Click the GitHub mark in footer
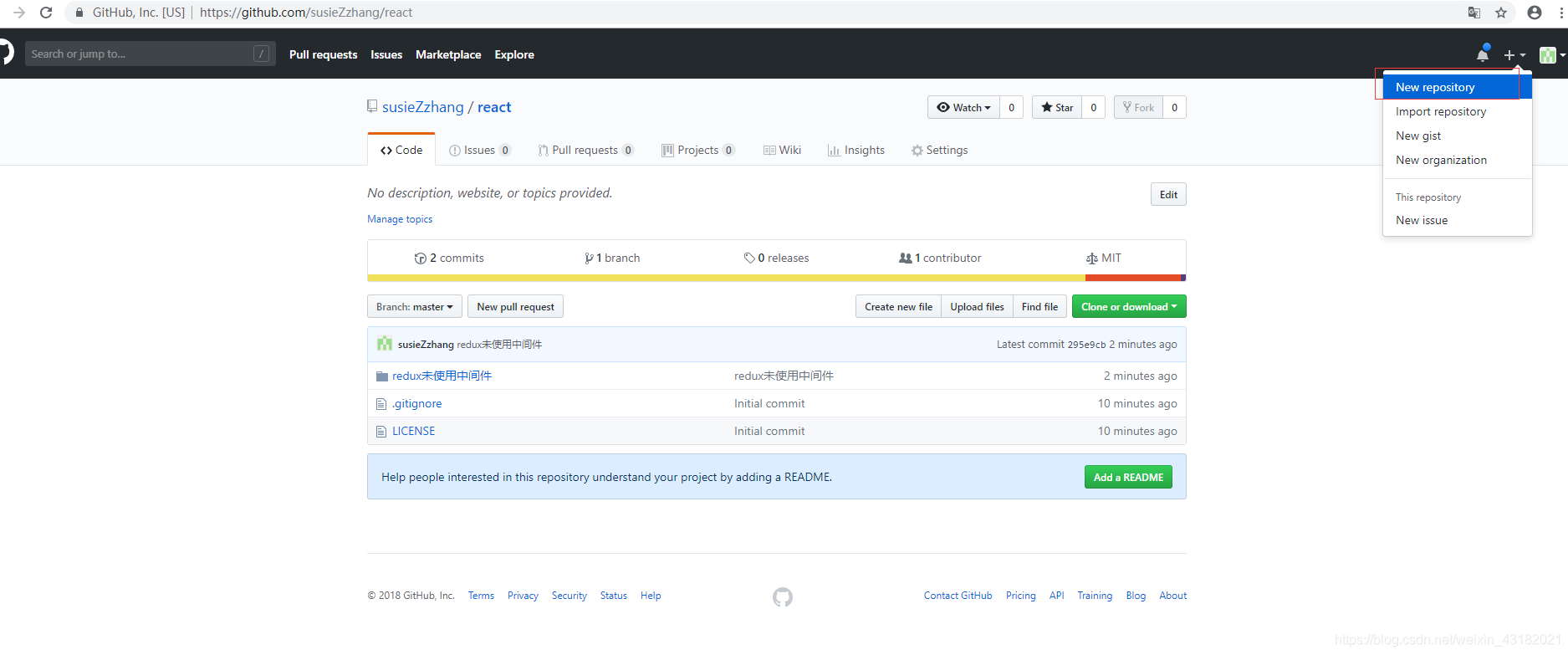This screenshot has width=1568, height=655. 783,596
